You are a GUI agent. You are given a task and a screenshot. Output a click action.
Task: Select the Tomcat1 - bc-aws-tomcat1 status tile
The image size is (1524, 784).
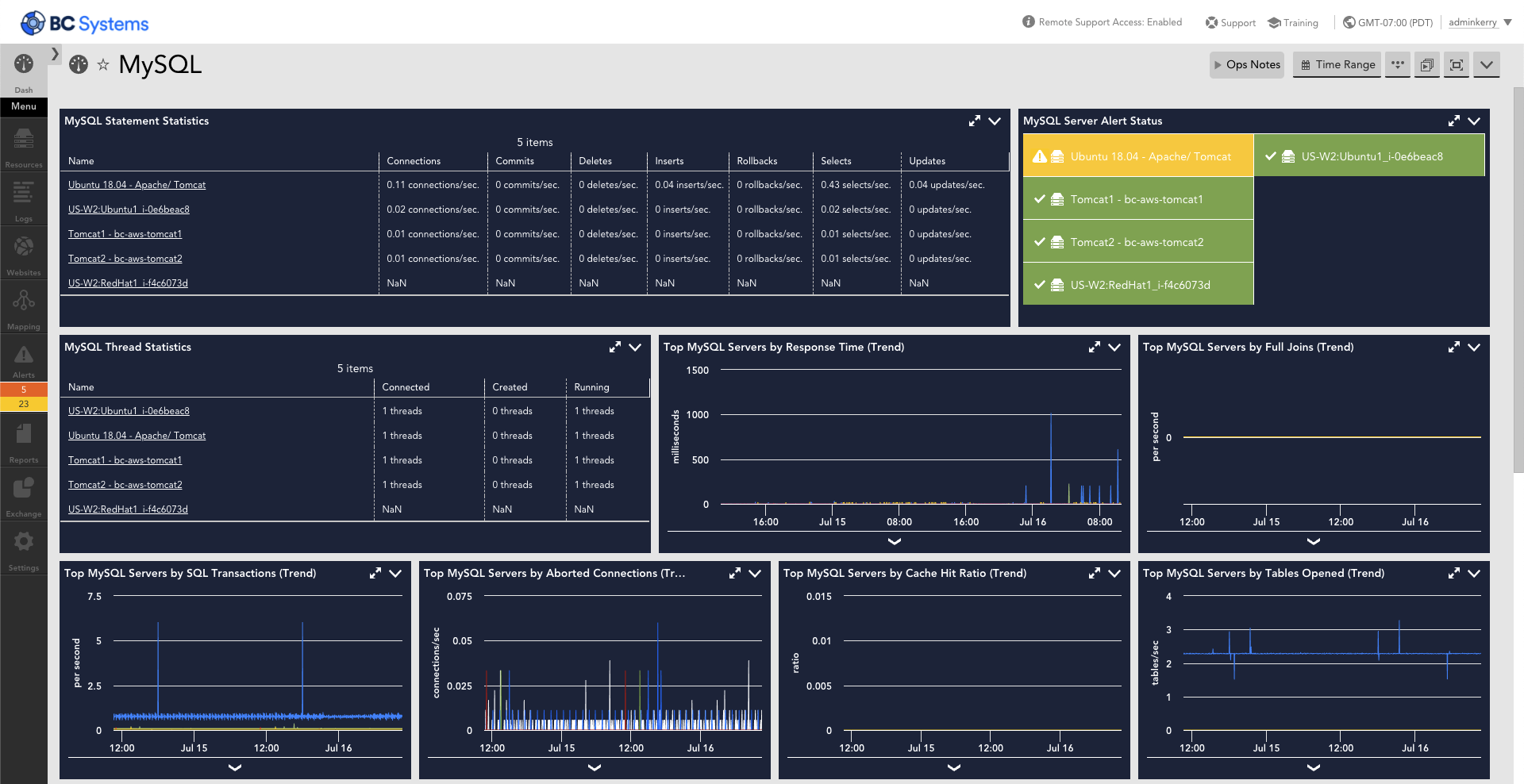(1138, 199)
